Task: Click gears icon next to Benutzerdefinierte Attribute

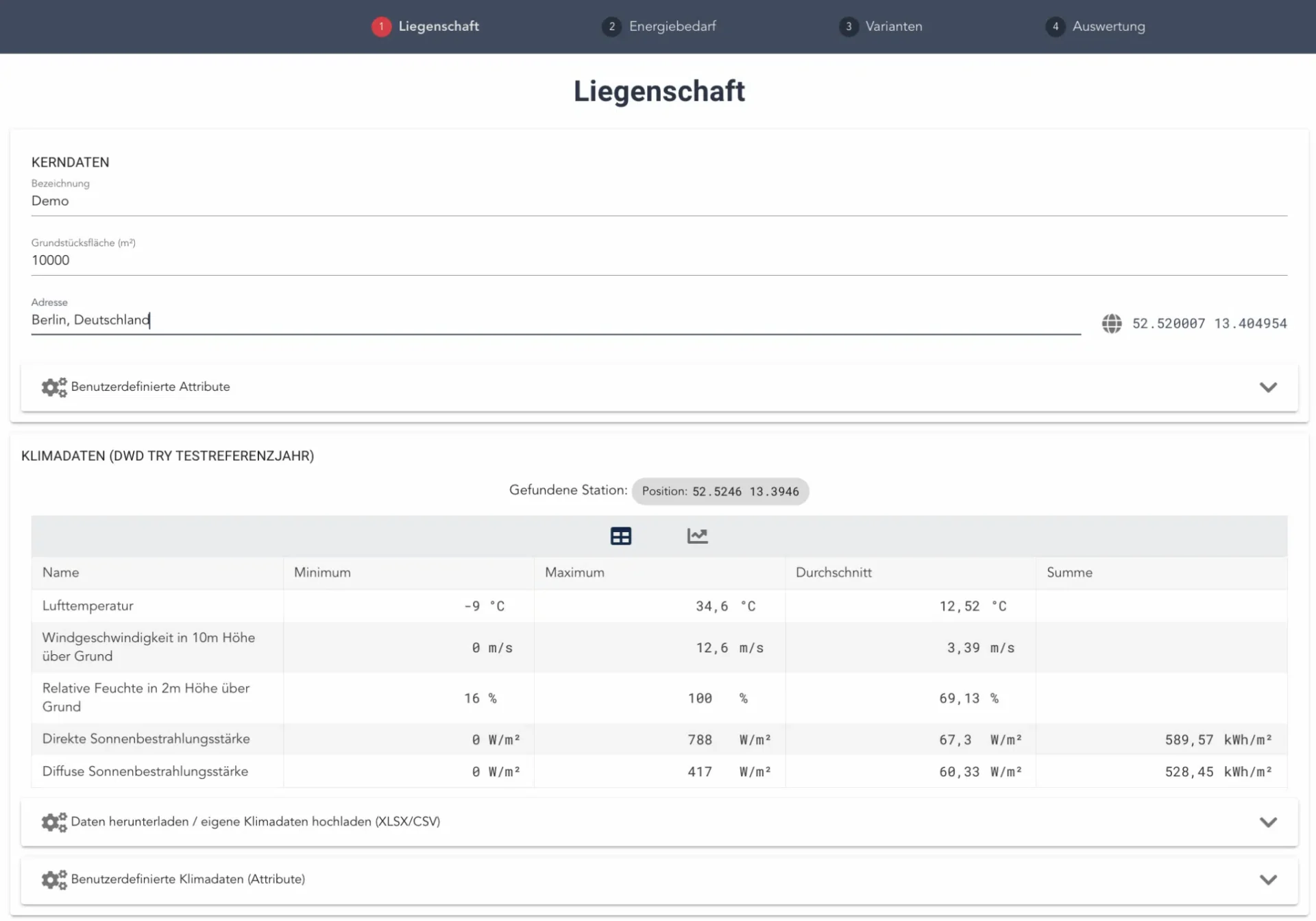Action: [x=54, y=387]
